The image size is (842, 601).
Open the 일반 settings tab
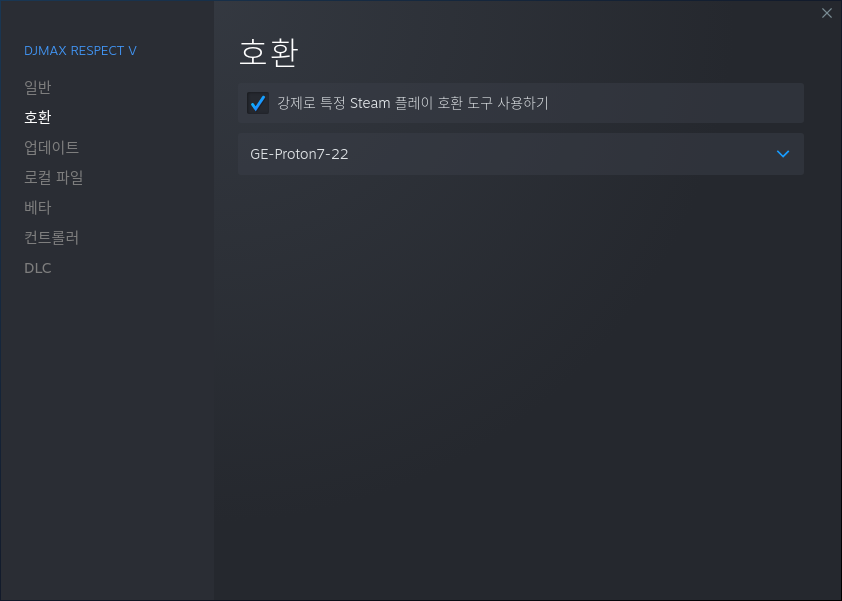click(x=38, y=87)
